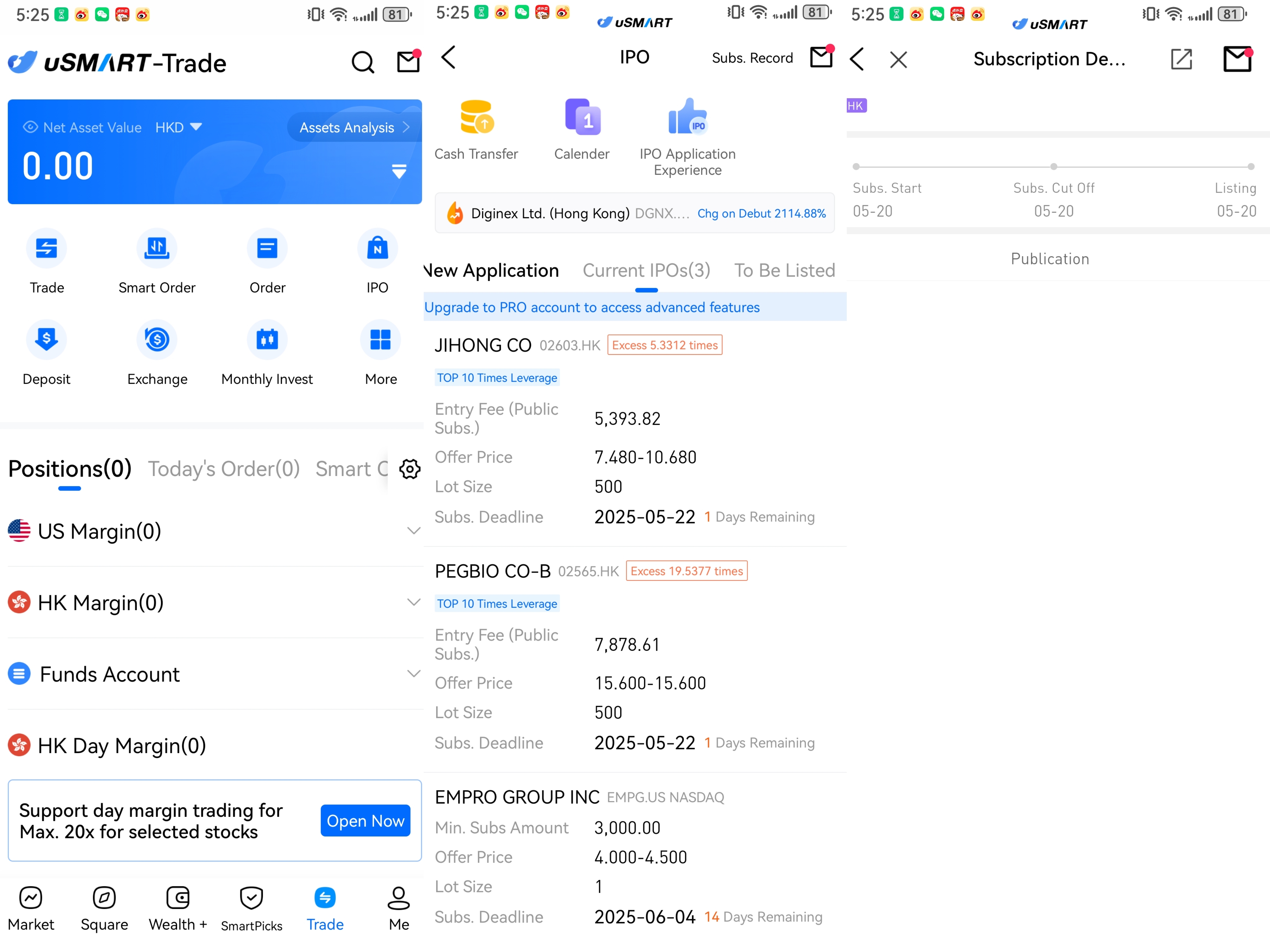The image size is (1270, 952).
Task: Open the IPO Application Experience icon
Action: click(688, 117)
